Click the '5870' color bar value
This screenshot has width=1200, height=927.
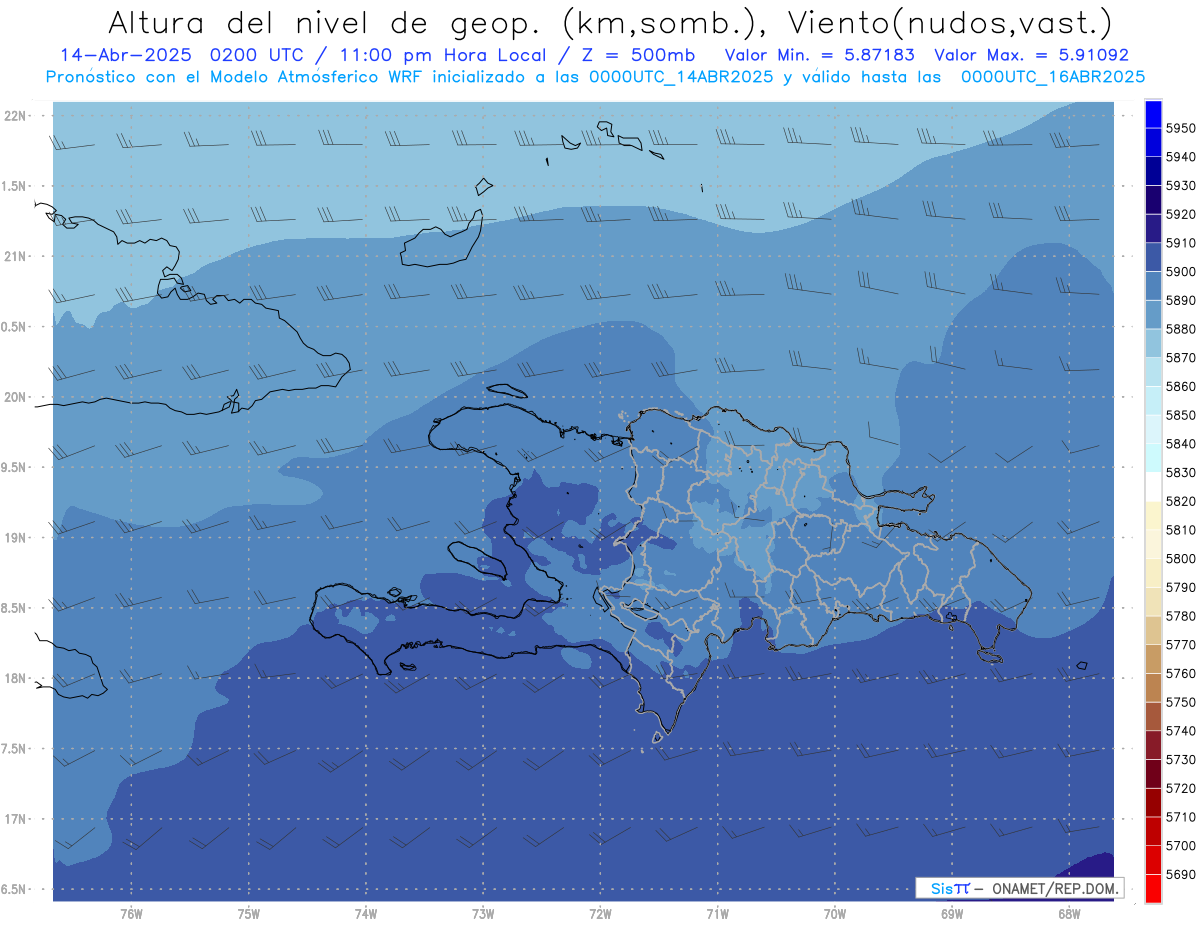tap(1181, 358)
